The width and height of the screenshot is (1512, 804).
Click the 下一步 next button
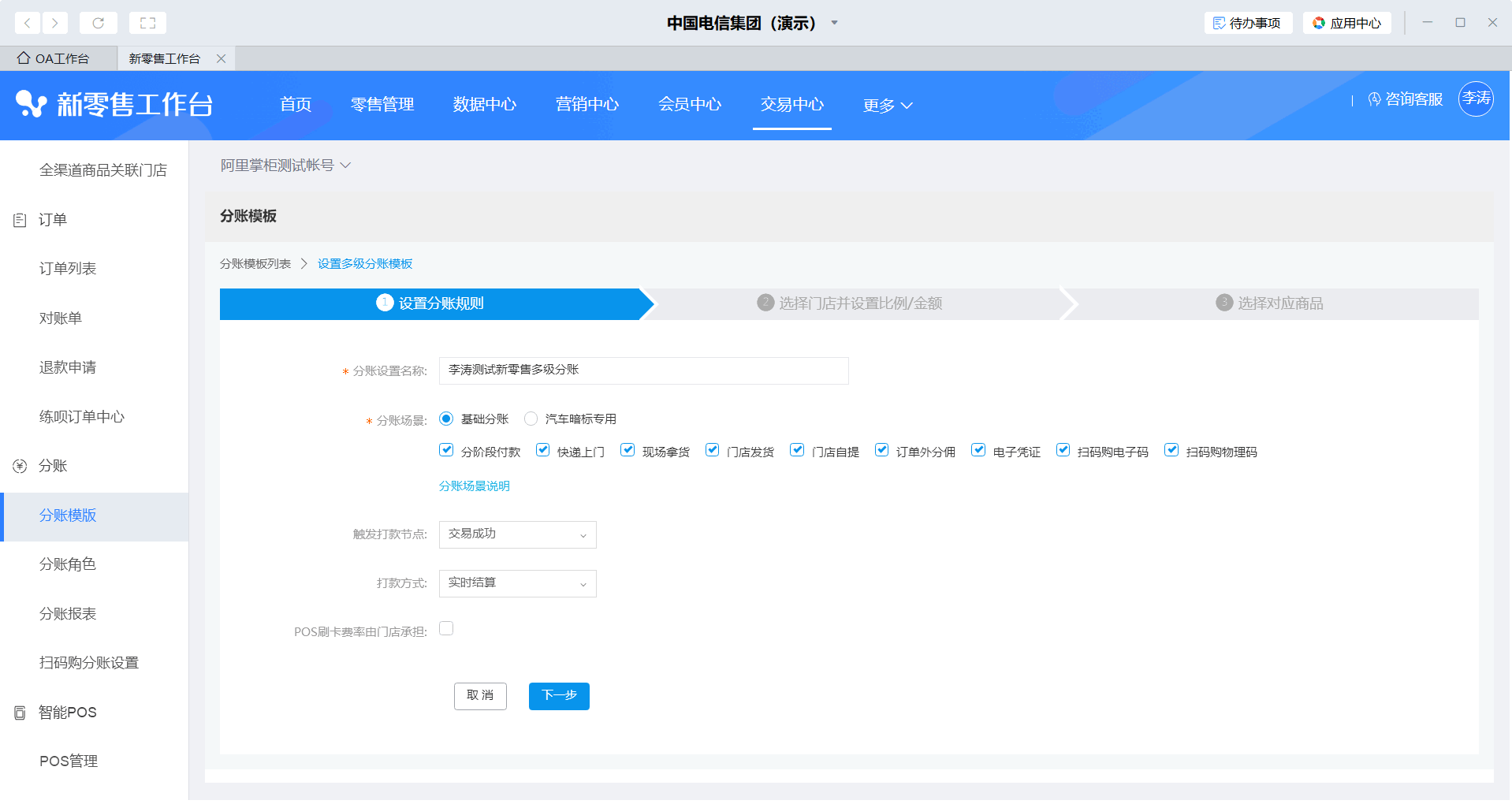tap(559, 696)
